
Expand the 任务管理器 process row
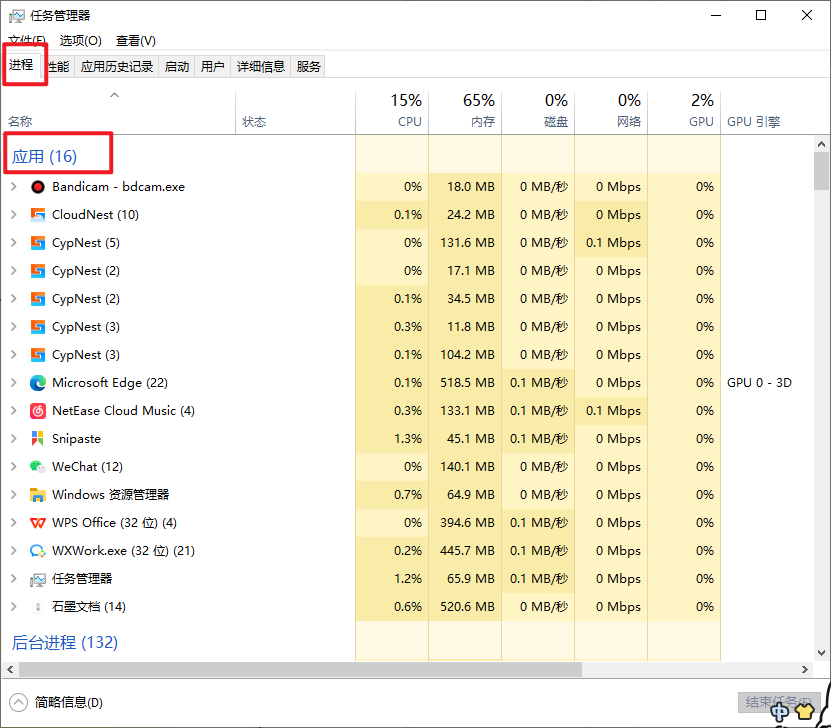click(x=14, y=579)
